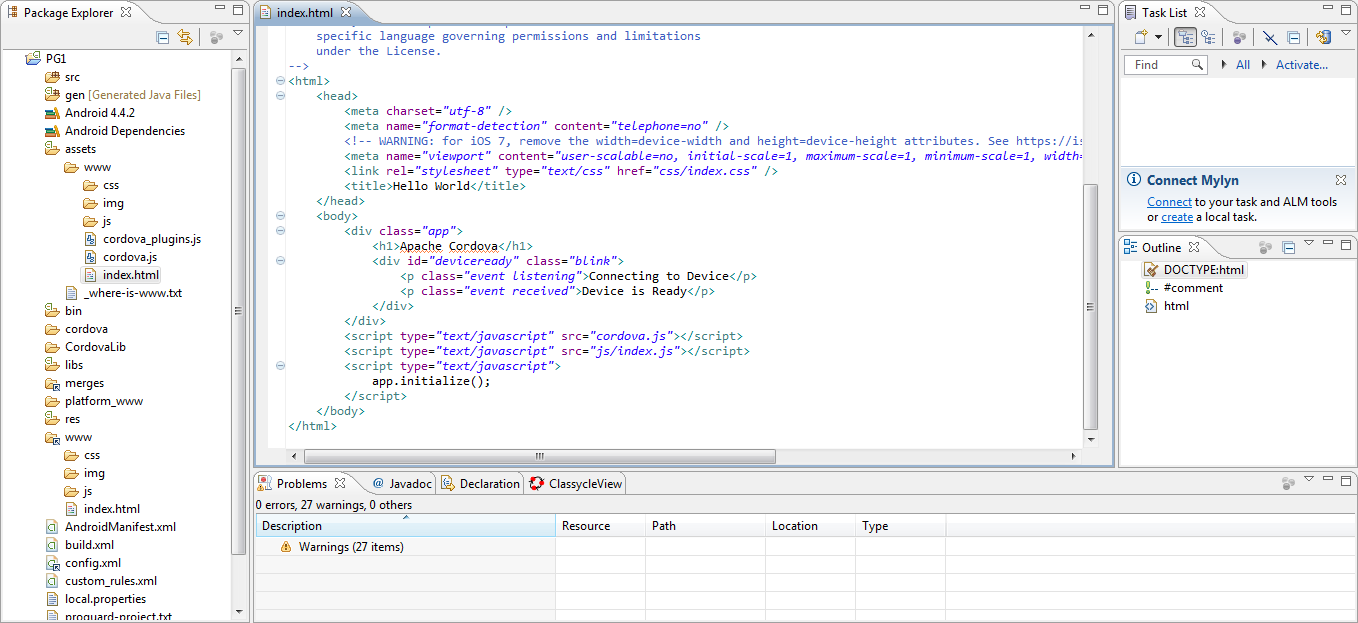Collapse the <body> code fold
This screenshot has height=623, width=1358.
280,216
